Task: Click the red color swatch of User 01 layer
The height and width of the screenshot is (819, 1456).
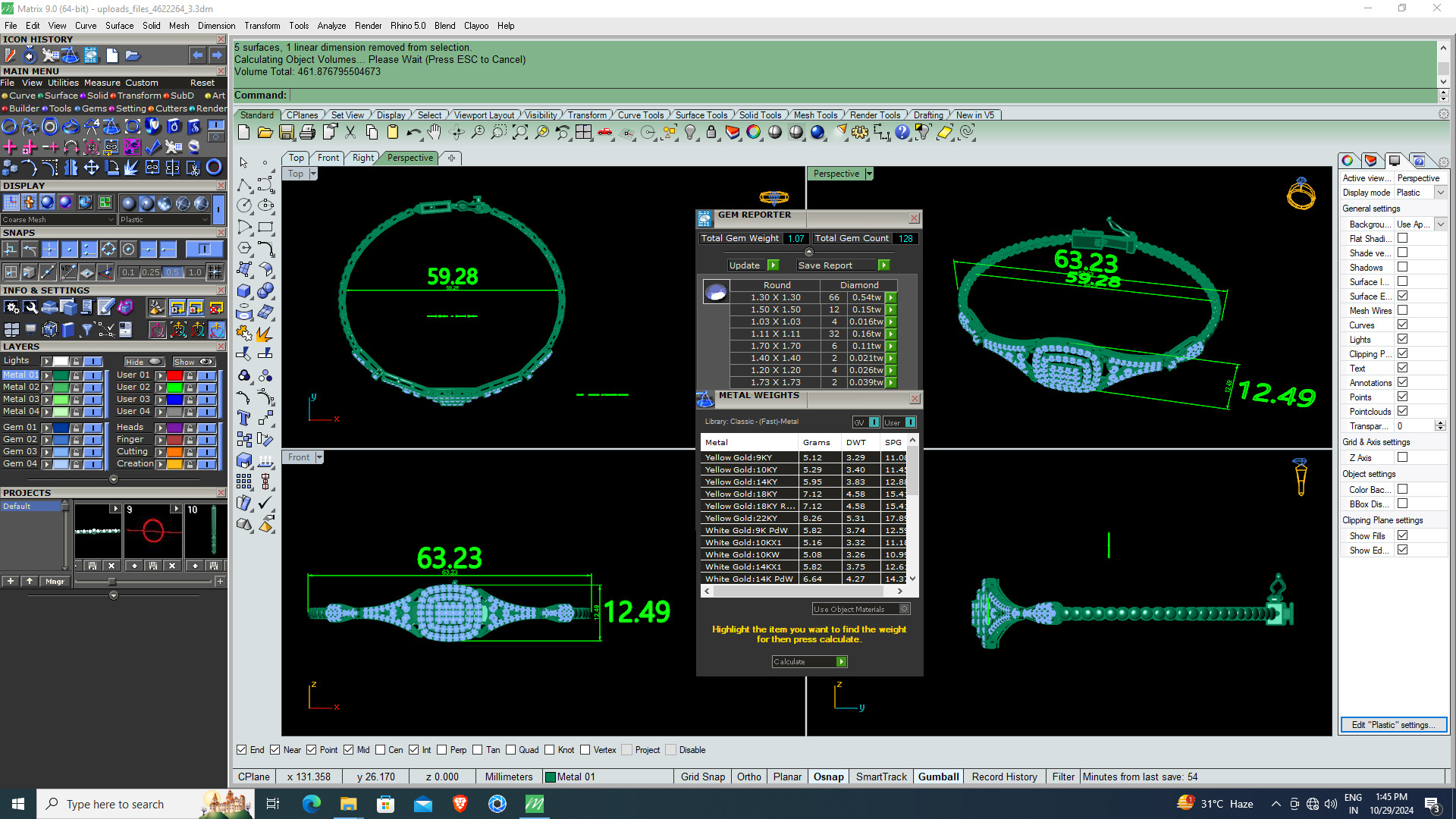Action: click(174, 375)
